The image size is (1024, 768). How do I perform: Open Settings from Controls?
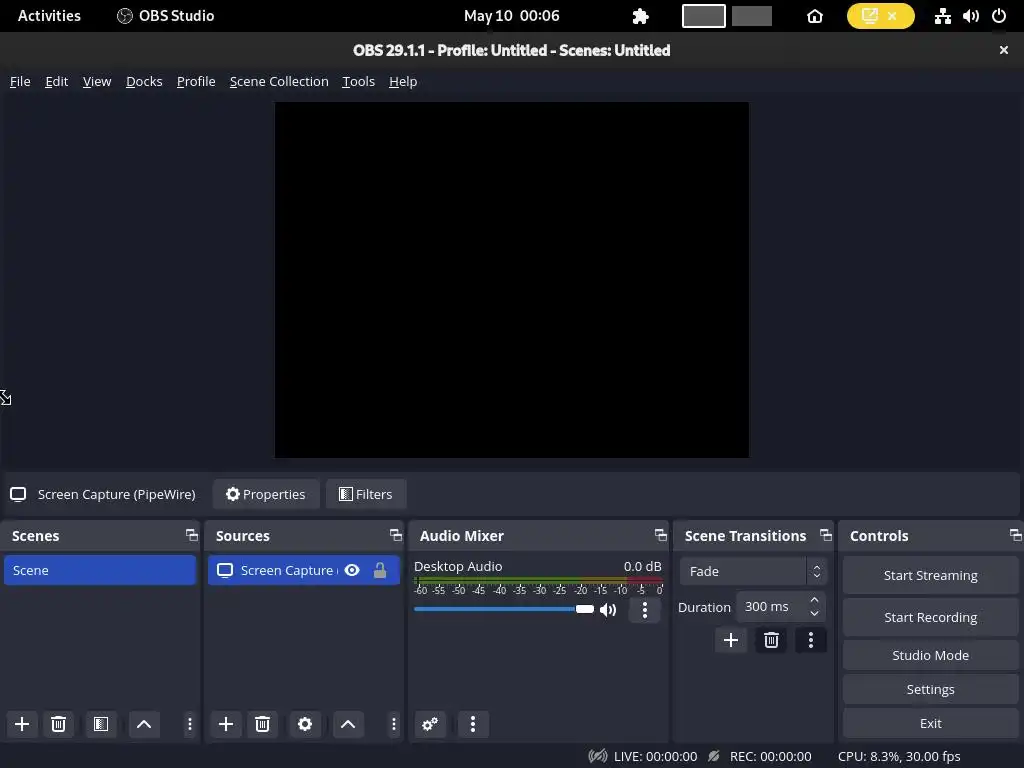[x=931, y=689]
